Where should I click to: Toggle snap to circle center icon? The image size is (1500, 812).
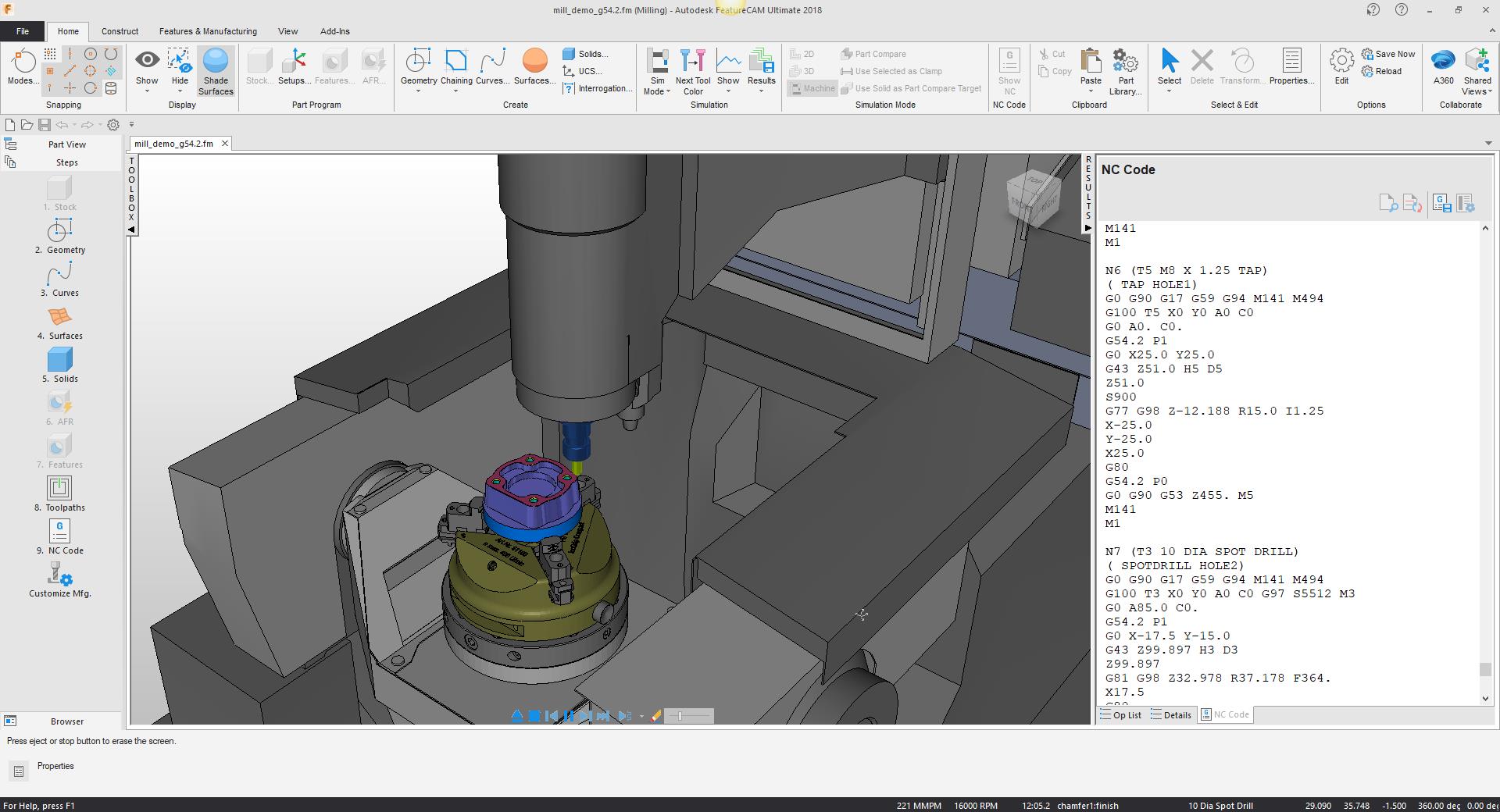pyautogui.click(x=91, y=54)
